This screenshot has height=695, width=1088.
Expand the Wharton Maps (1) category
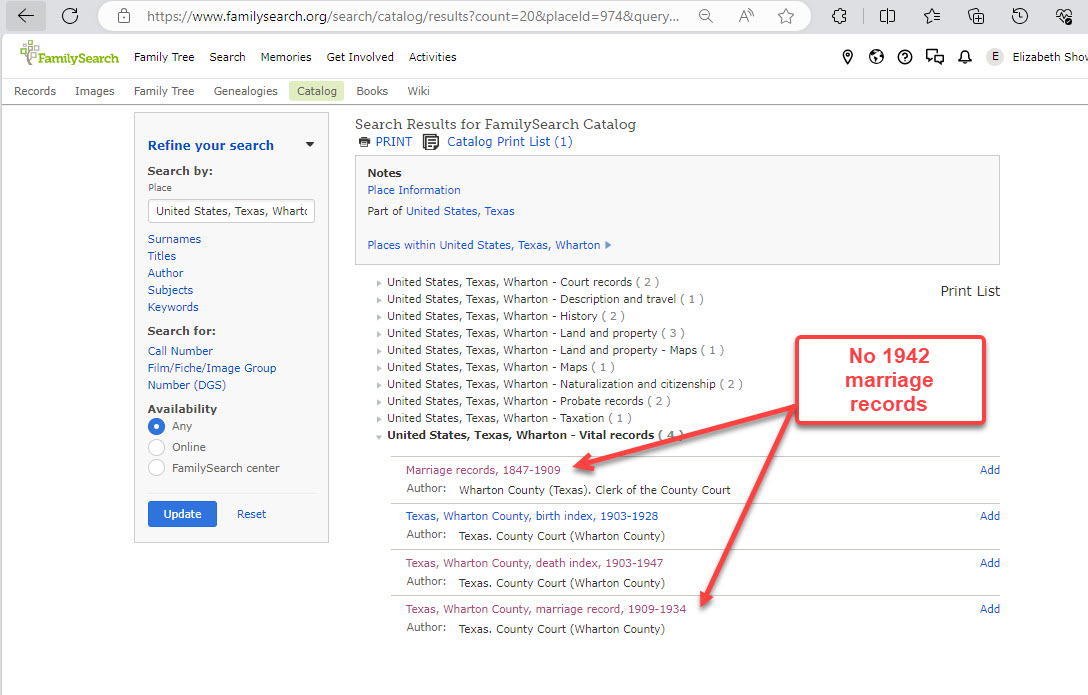[379, 368]
